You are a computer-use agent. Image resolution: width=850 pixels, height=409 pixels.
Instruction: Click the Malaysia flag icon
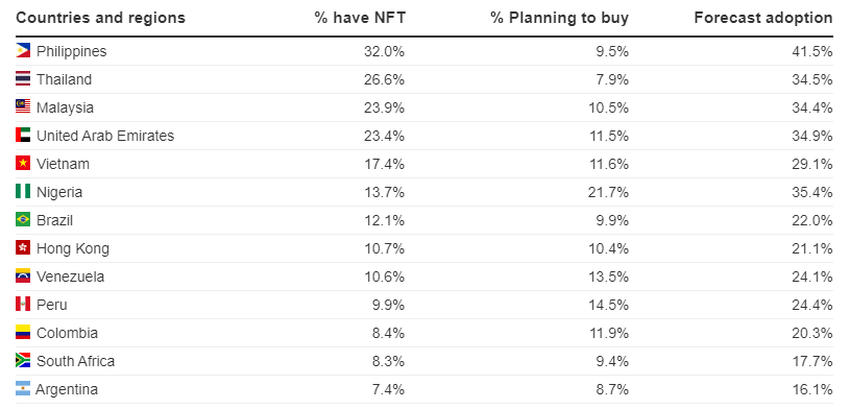click(23, 107)
